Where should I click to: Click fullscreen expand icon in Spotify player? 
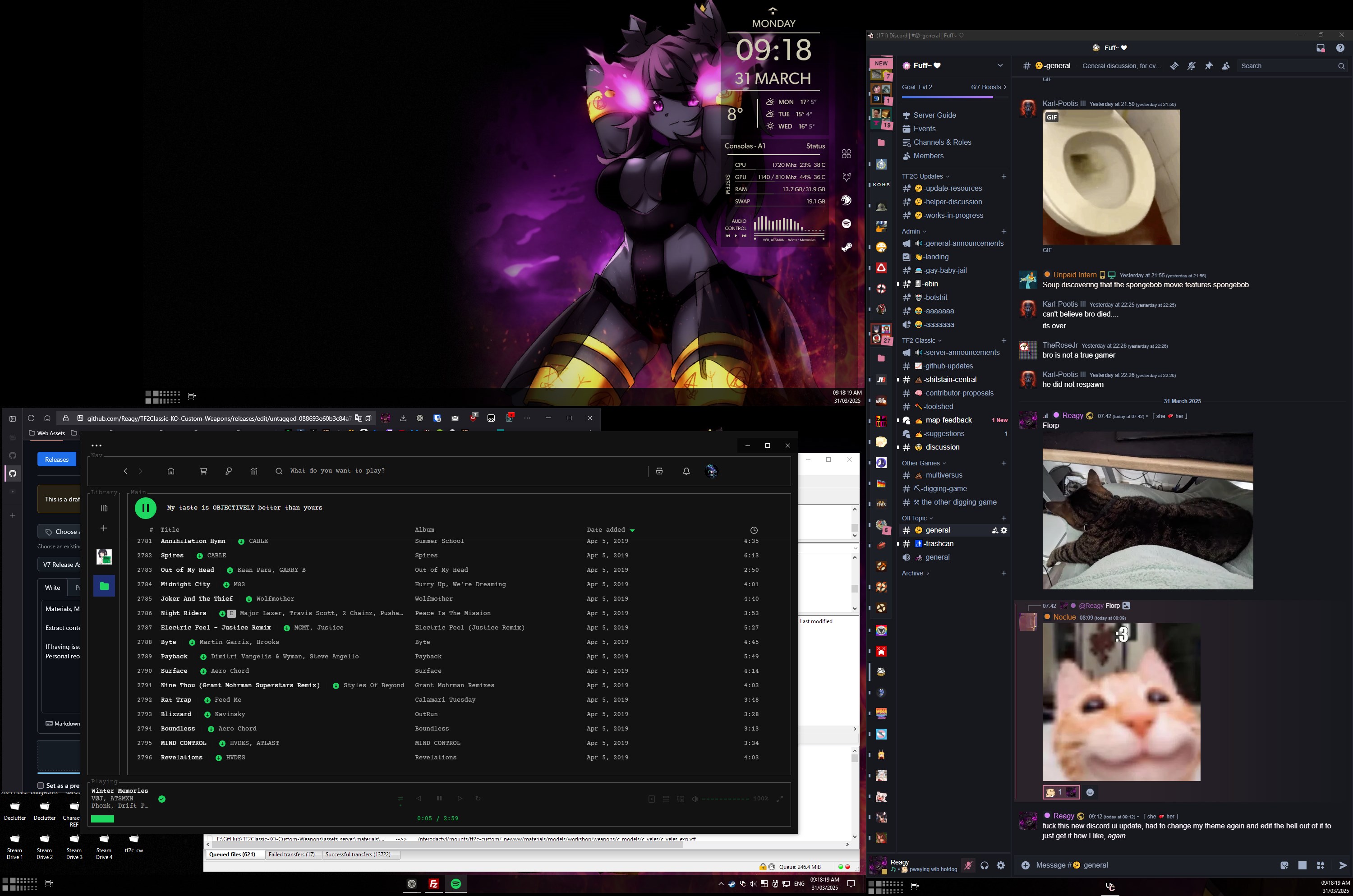coord(779,799)
